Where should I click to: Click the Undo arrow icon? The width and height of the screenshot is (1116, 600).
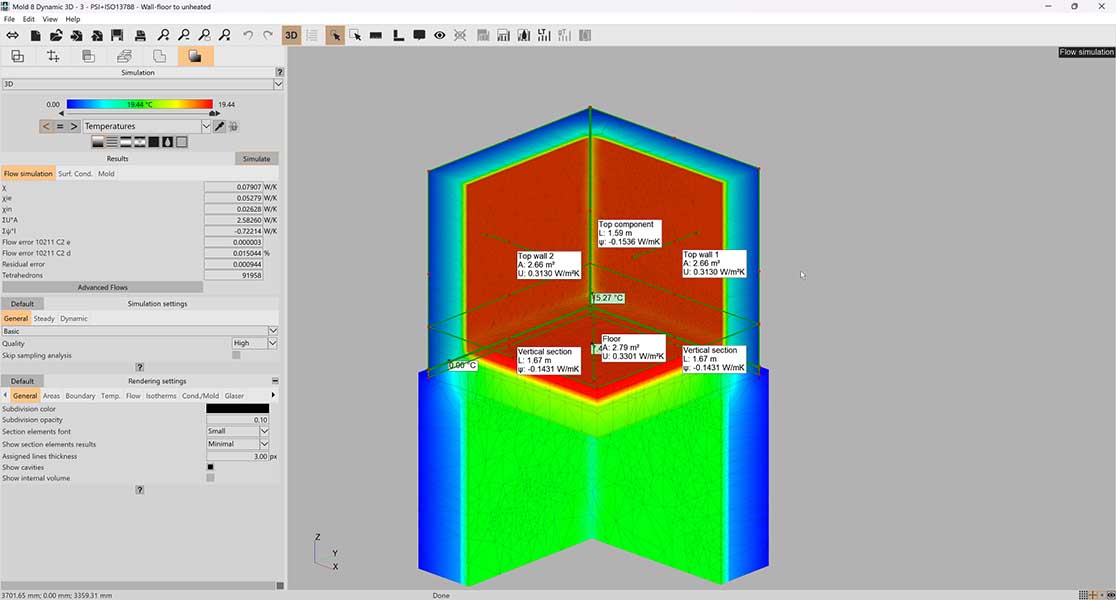248,35
